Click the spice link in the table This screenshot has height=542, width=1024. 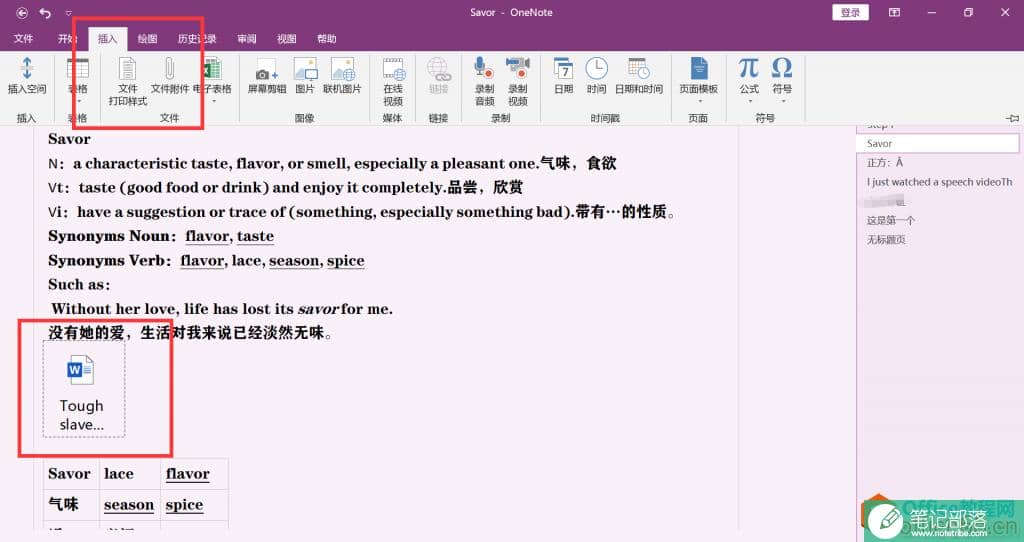click(x=184, y=505)
